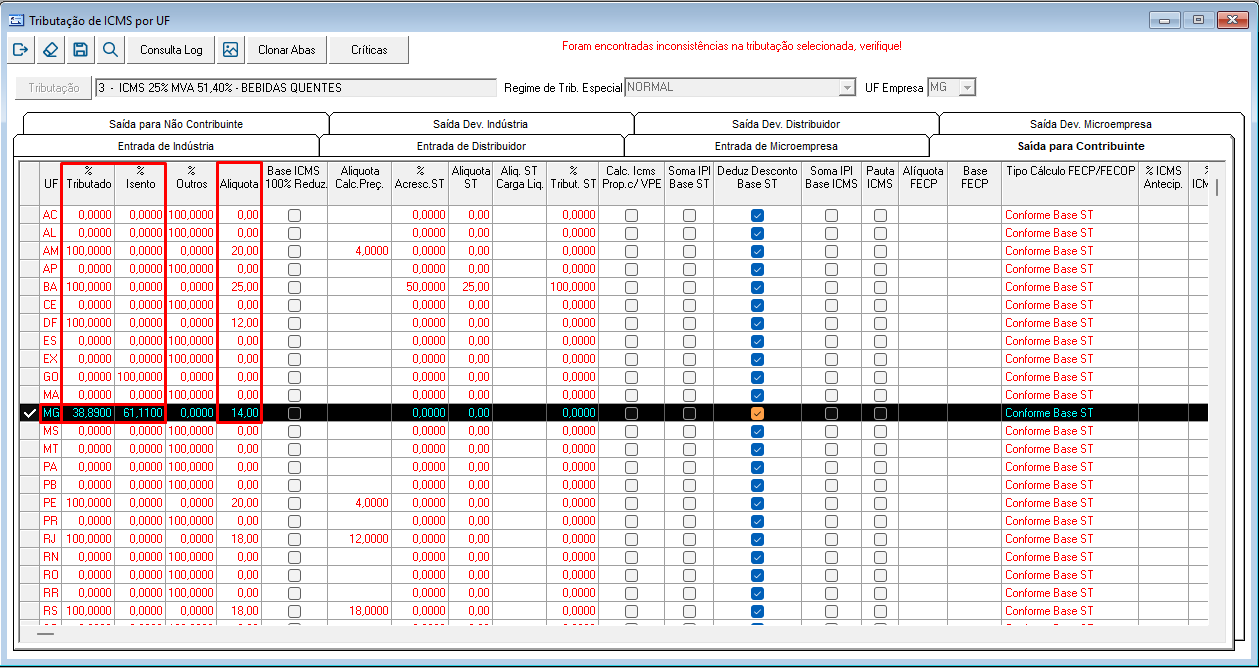Toggle Base ICMS 100% Reduz. checkbox for AC
The height and width of the screenshot is (668, 1259).
click(x=294, y=215)
